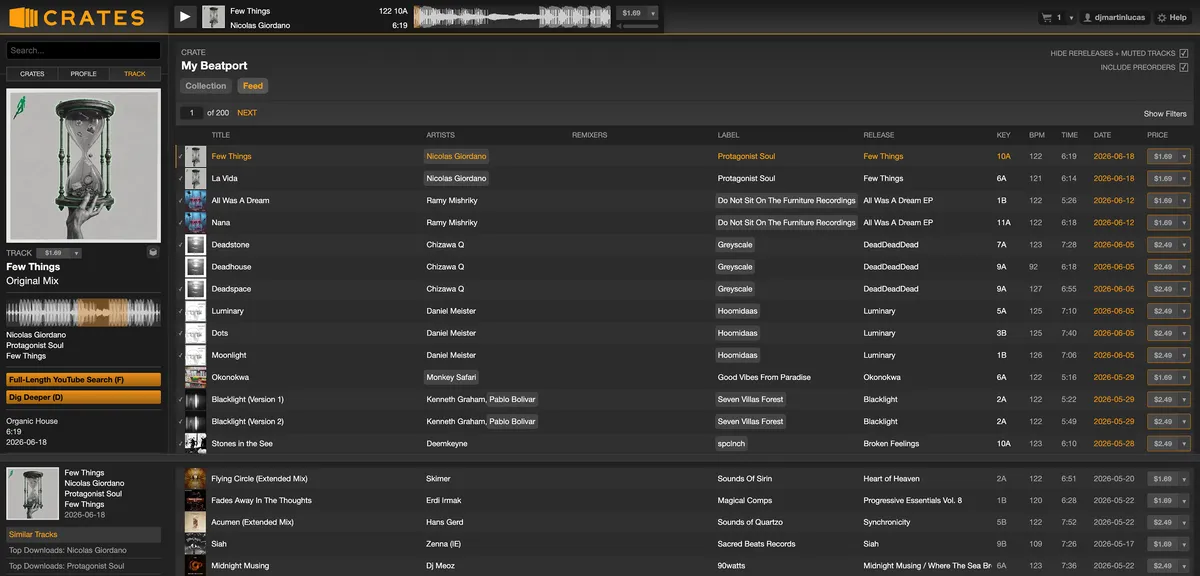Click the Blacklight (Version 2) row artwork
This screenshot has width=1200, height=576.
coord(195,421)
